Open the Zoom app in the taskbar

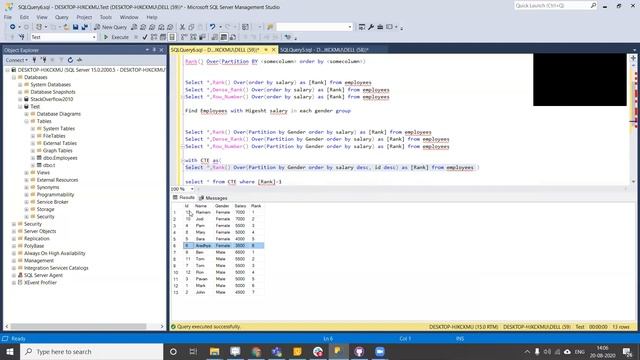(380, 351)
